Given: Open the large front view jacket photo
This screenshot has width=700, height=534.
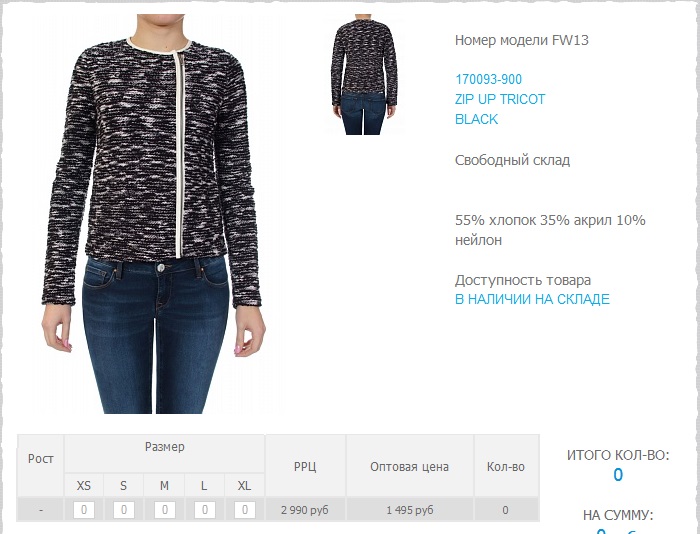Looking at the screenshot, I should coord(154,213).
